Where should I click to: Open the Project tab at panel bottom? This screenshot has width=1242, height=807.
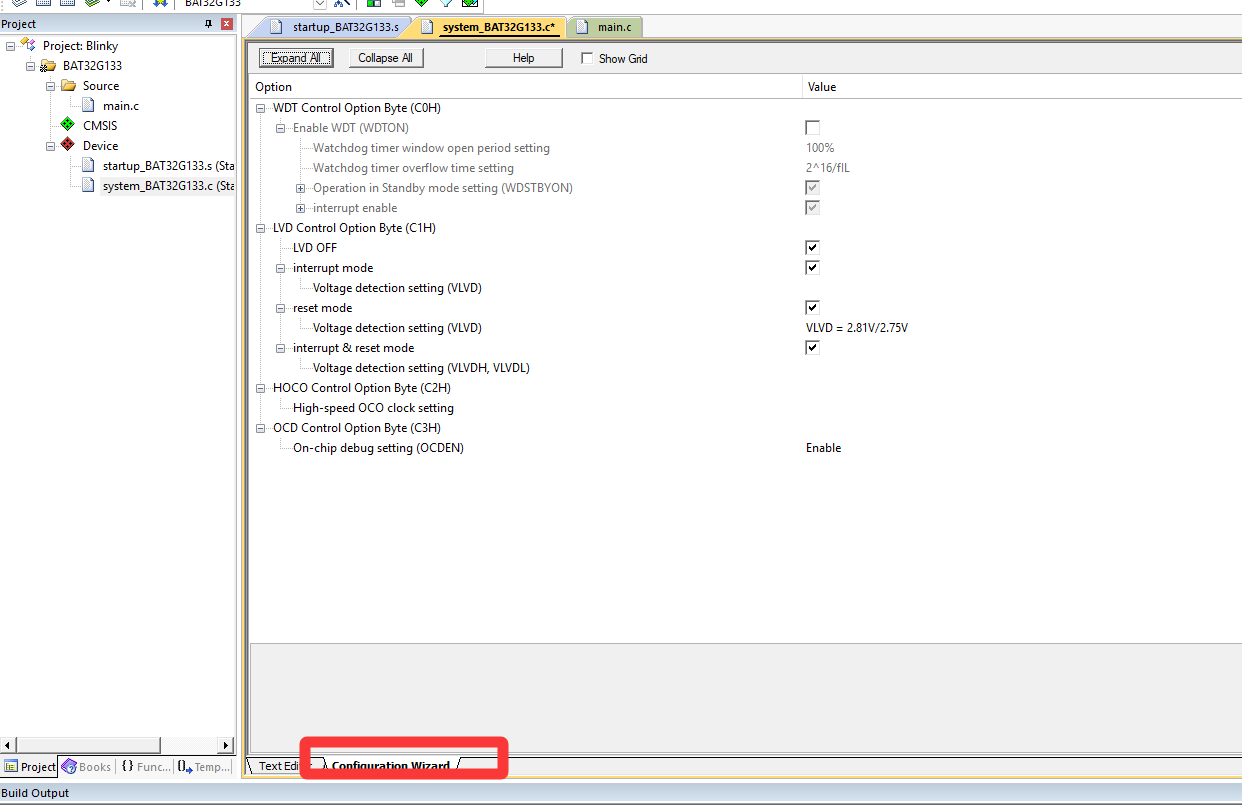(30, 767)
